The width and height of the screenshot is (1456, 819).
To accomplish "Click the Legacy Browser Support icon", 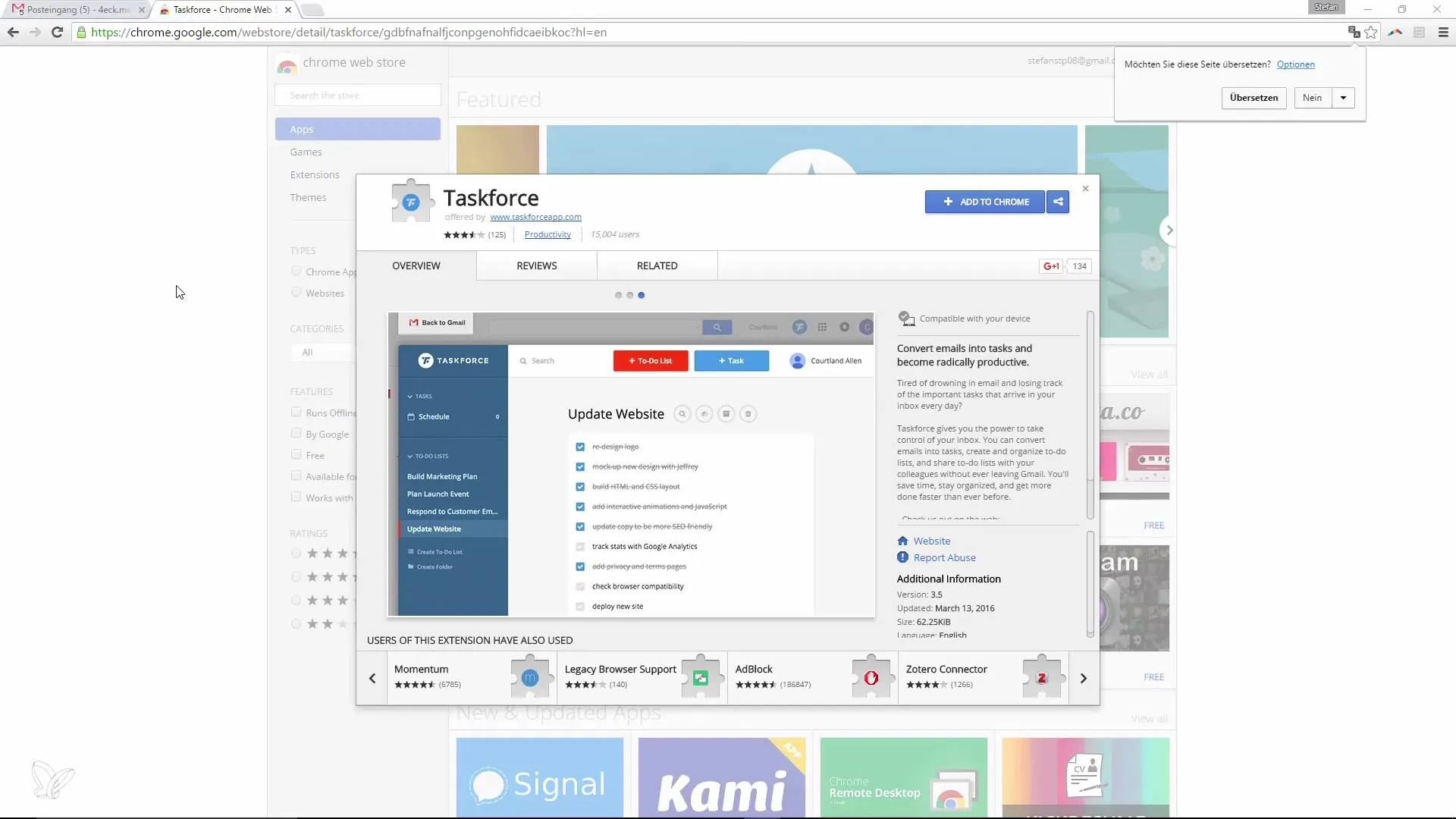I will 701,677.
